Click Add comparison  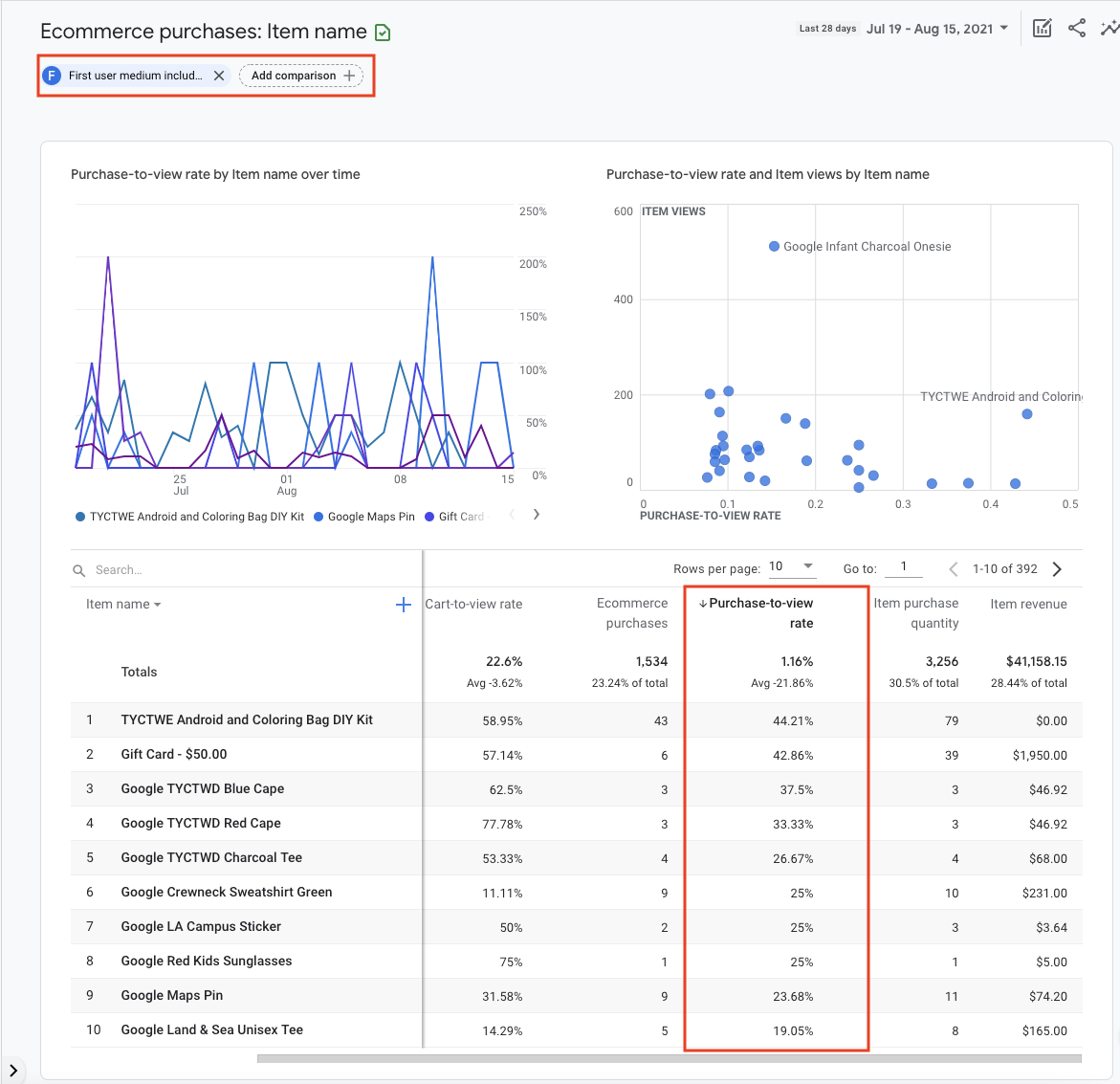click(x=301, y=75)
